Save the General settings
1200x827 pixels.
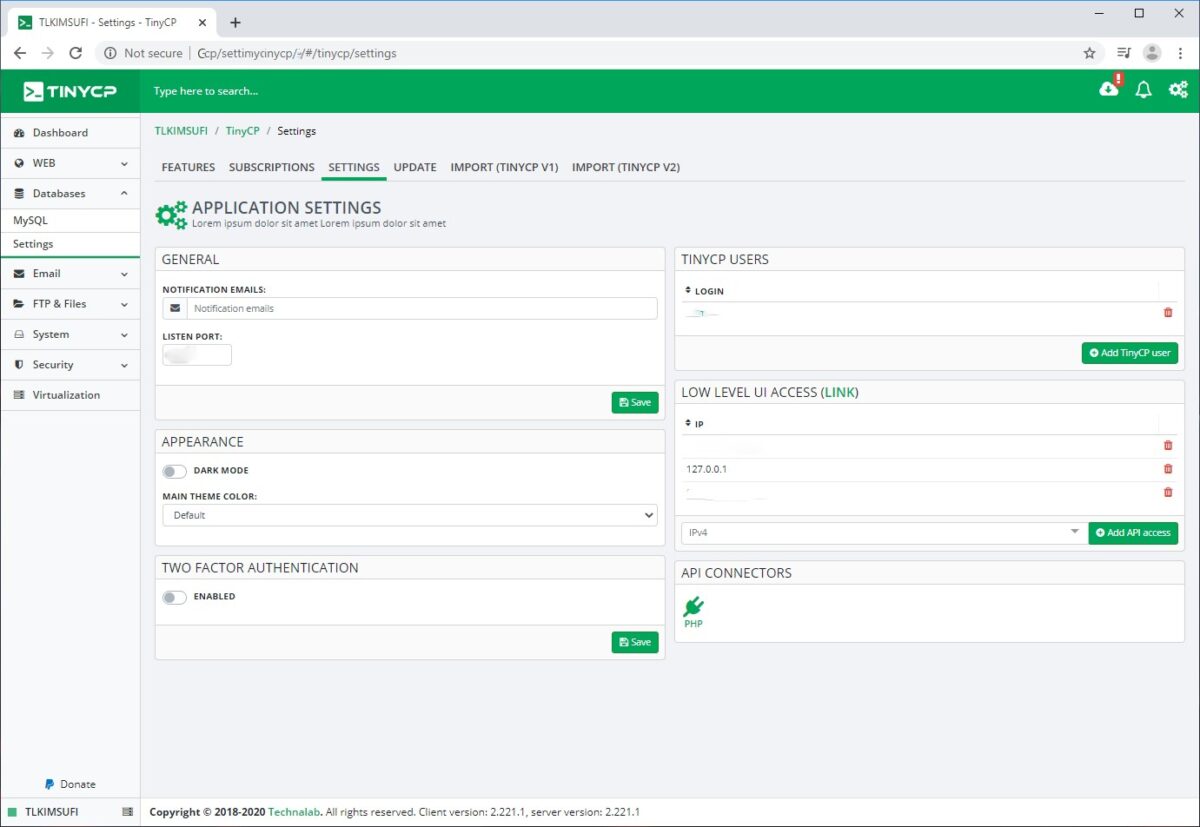click(x=635, y=402)
